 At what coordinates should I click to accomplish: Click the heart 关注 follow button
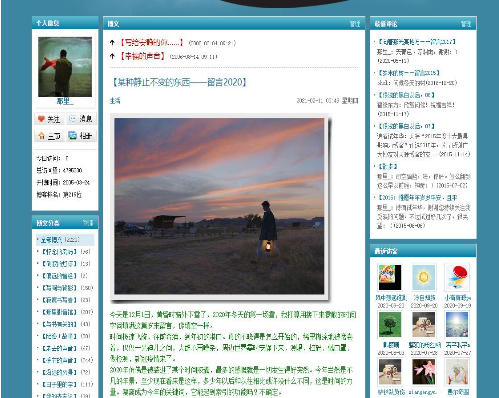coord(49,119)
